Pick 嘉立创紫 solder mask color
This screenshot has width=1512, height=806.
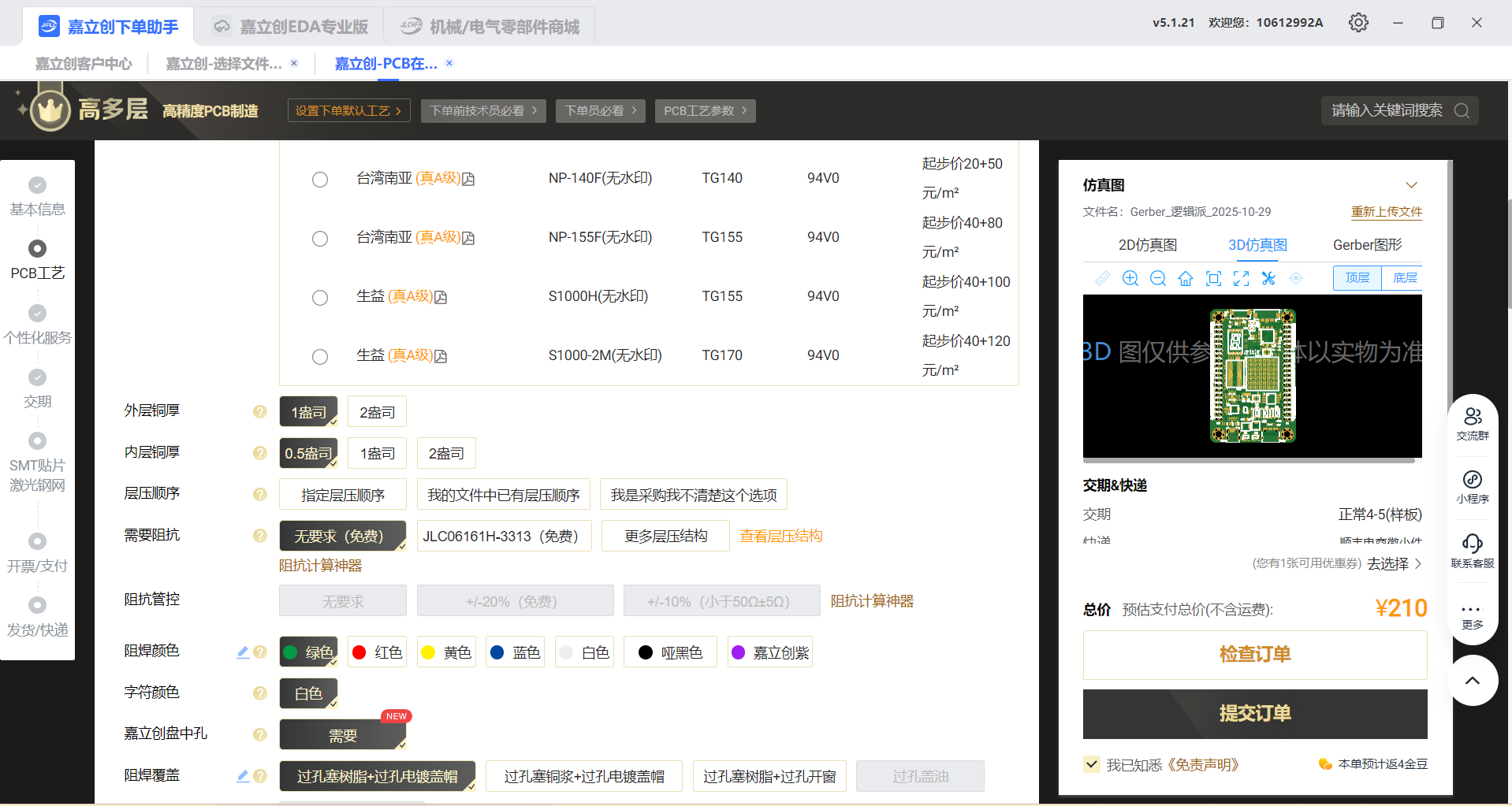click(x=770, y=652)
